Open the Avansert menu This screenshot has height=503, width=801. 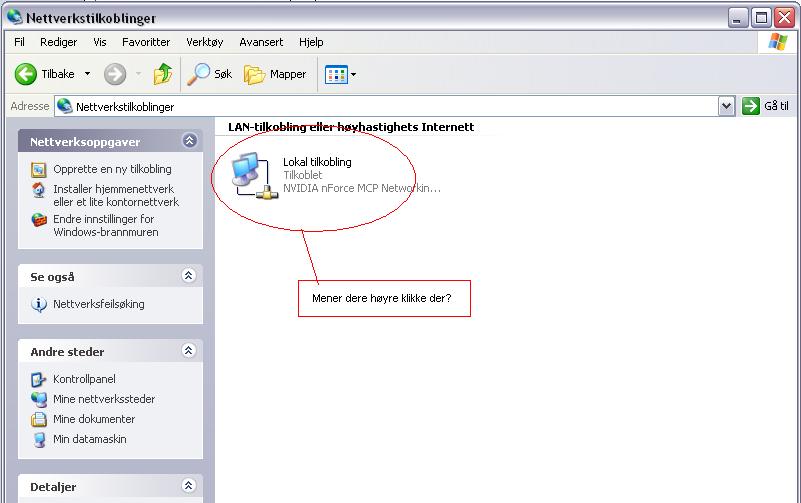point(261,42)
